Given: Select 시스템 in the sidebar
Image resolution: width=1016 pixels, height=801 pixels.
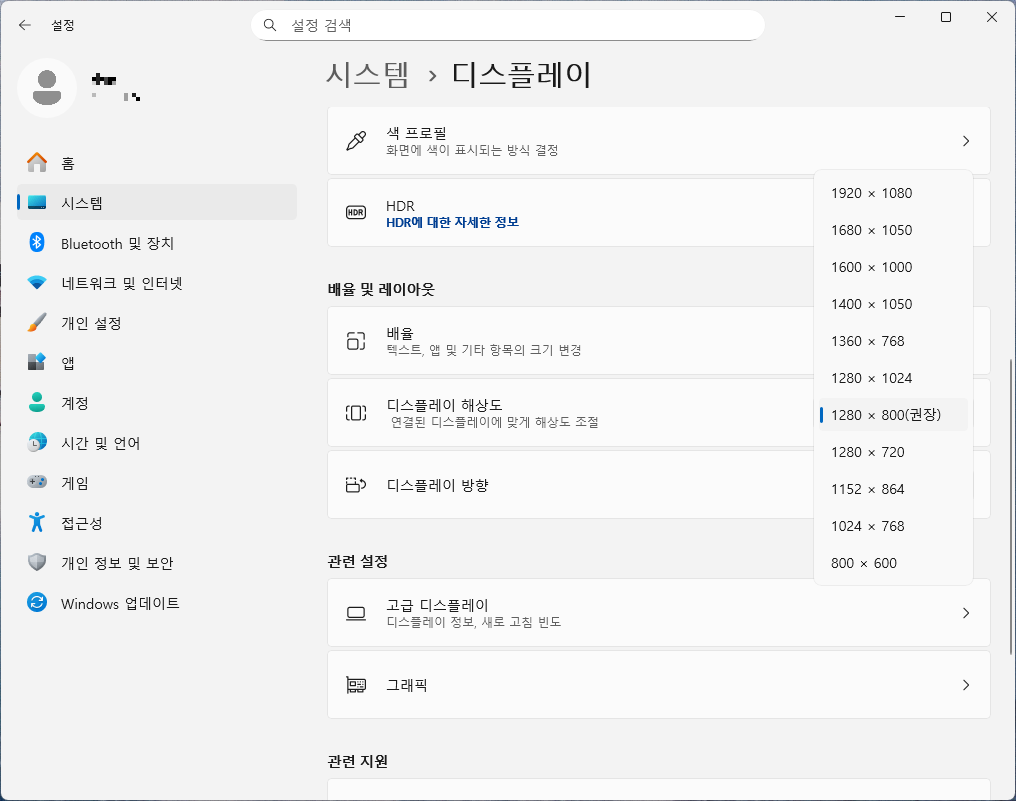Looking at the screenshot, I should coord(157,203).
